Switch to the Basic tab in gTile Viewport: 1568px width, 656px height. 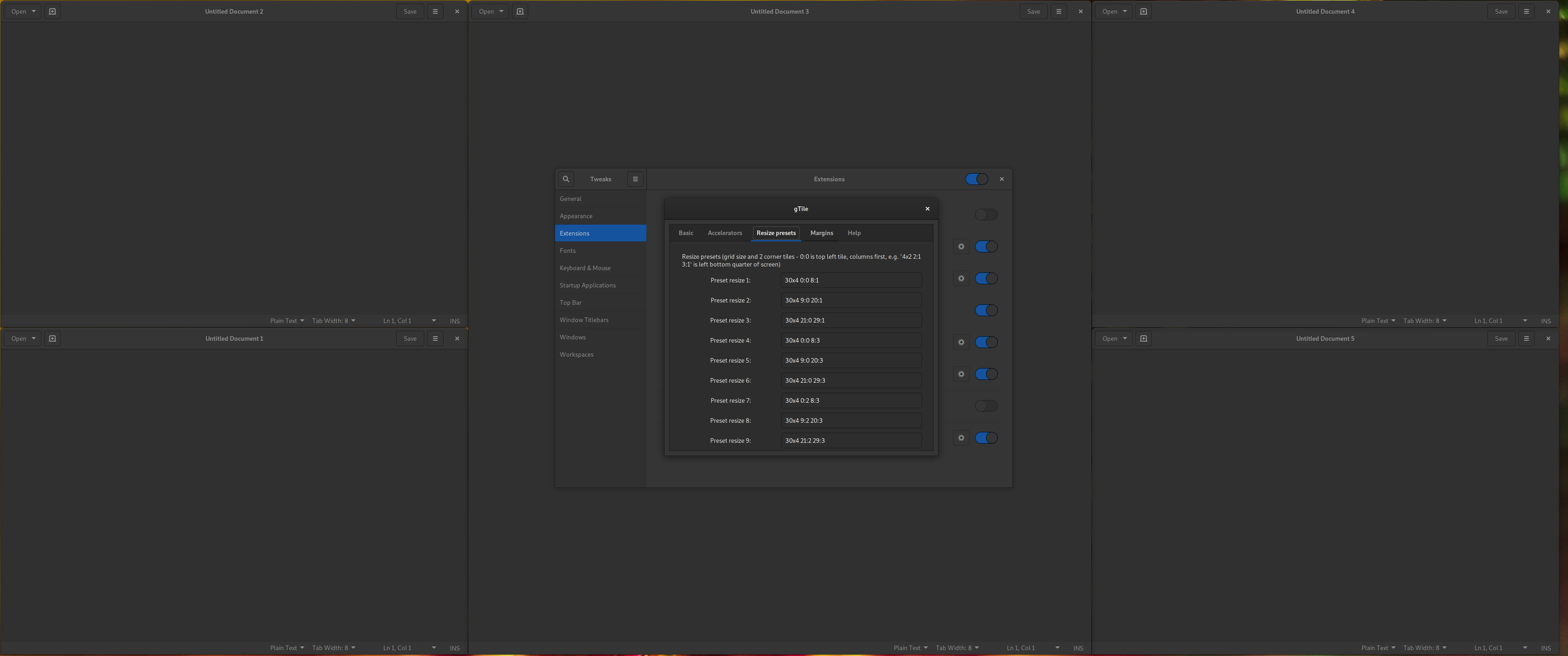coord(686,233)
